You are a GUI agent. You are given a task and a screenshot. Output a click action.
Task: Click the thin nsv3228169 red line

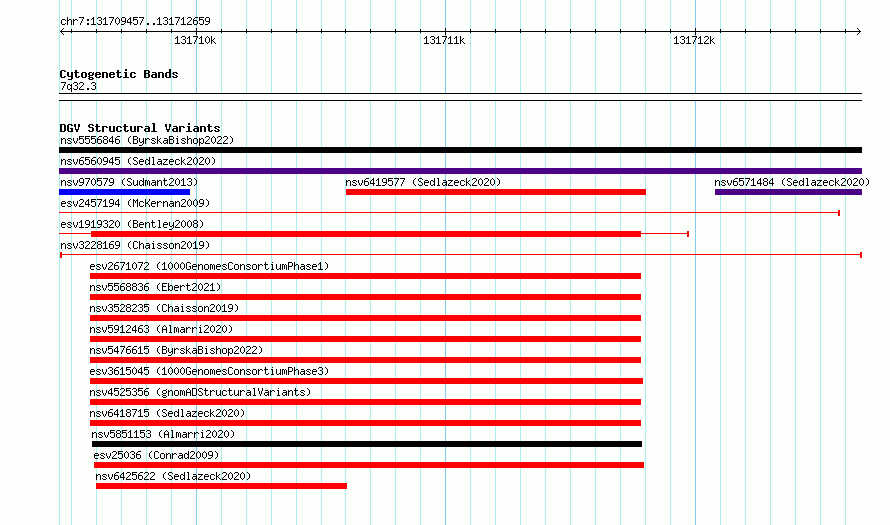click(x=460, y=255)
